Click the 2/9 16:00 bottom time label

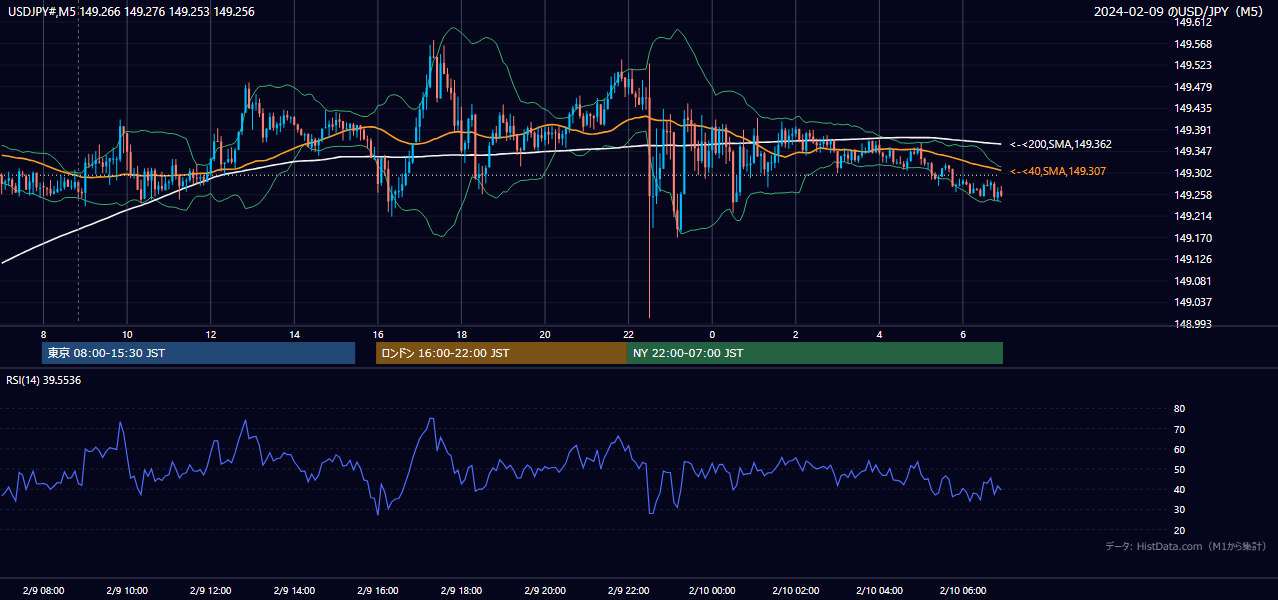click(x=378, y=590)
